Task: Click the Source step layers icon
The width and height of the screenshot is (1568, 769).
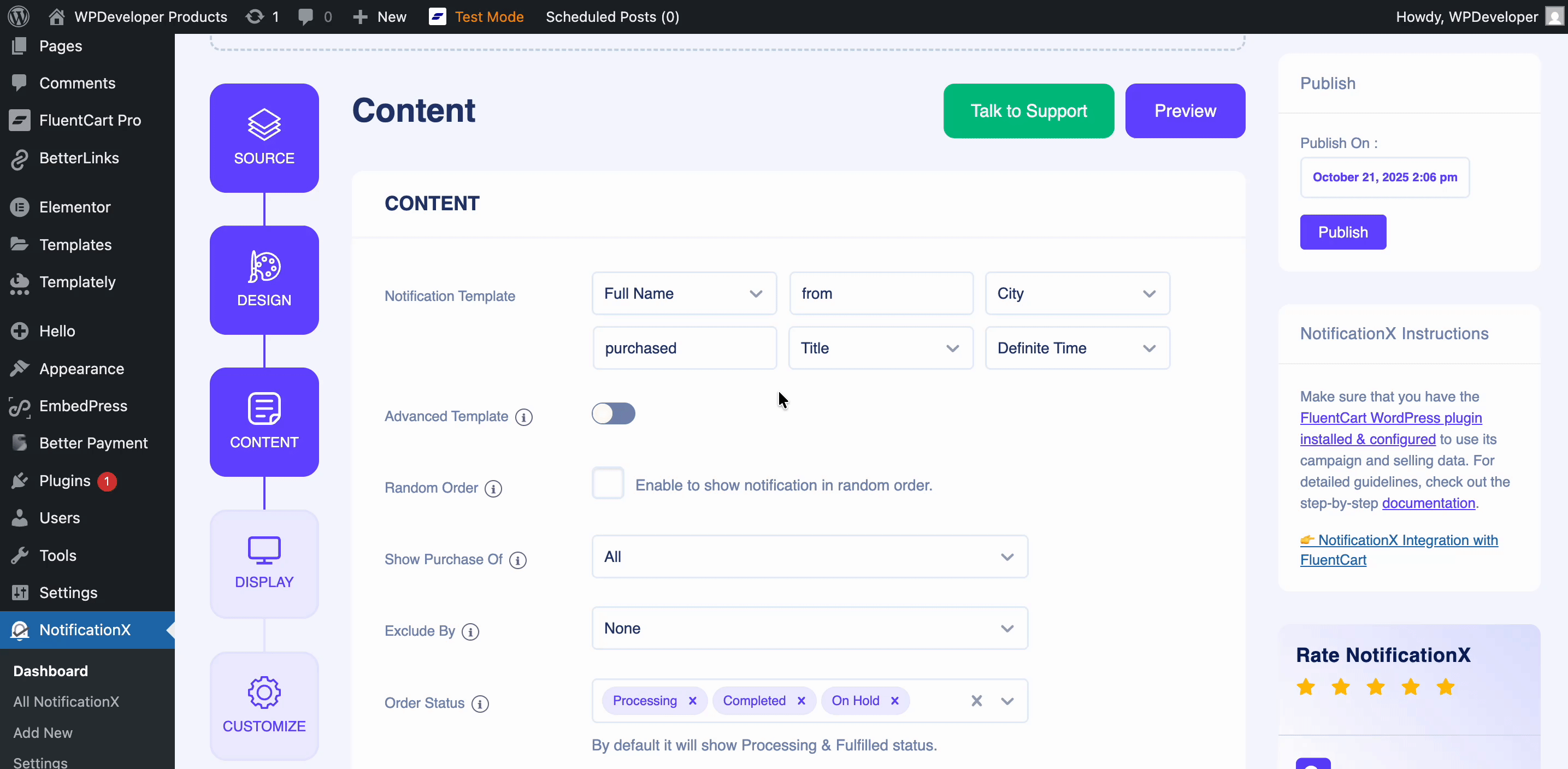Action: (x=264, y=125)
